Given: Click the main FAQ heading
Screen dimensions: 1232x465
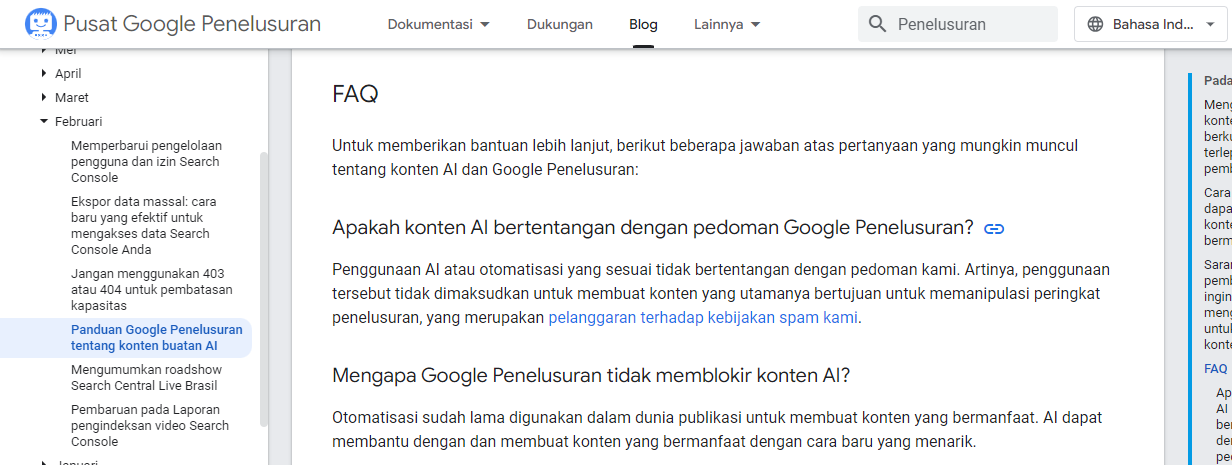Looking at the screenshot, I should click(x=355, y=94).
